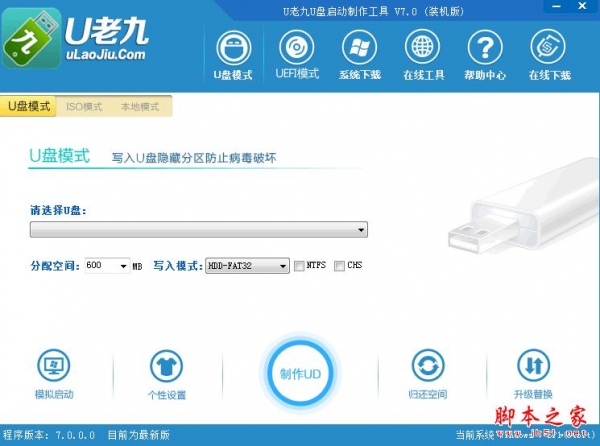Switch to the 本地模式 tab

pos(140,106)
